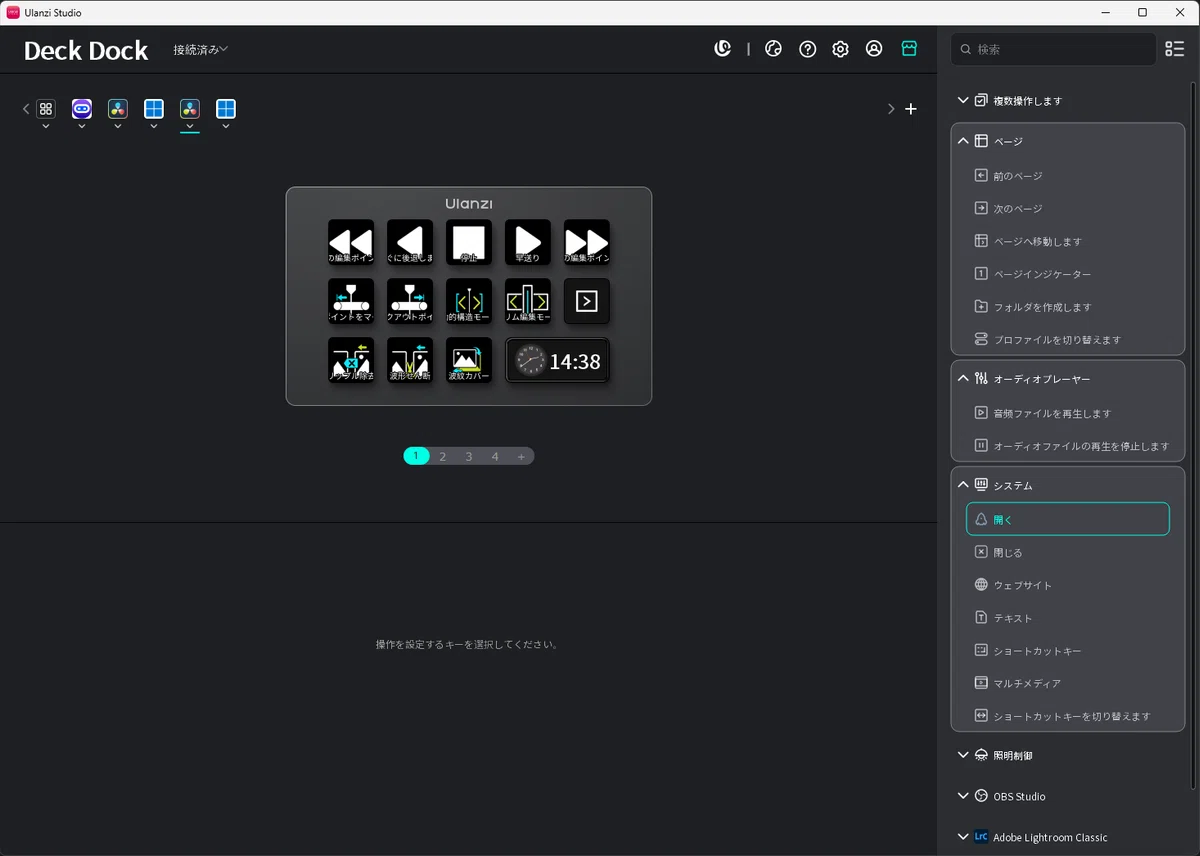Open the purple robot profile icon
This screenshot has height=856, width=1200.
point(82,109)
